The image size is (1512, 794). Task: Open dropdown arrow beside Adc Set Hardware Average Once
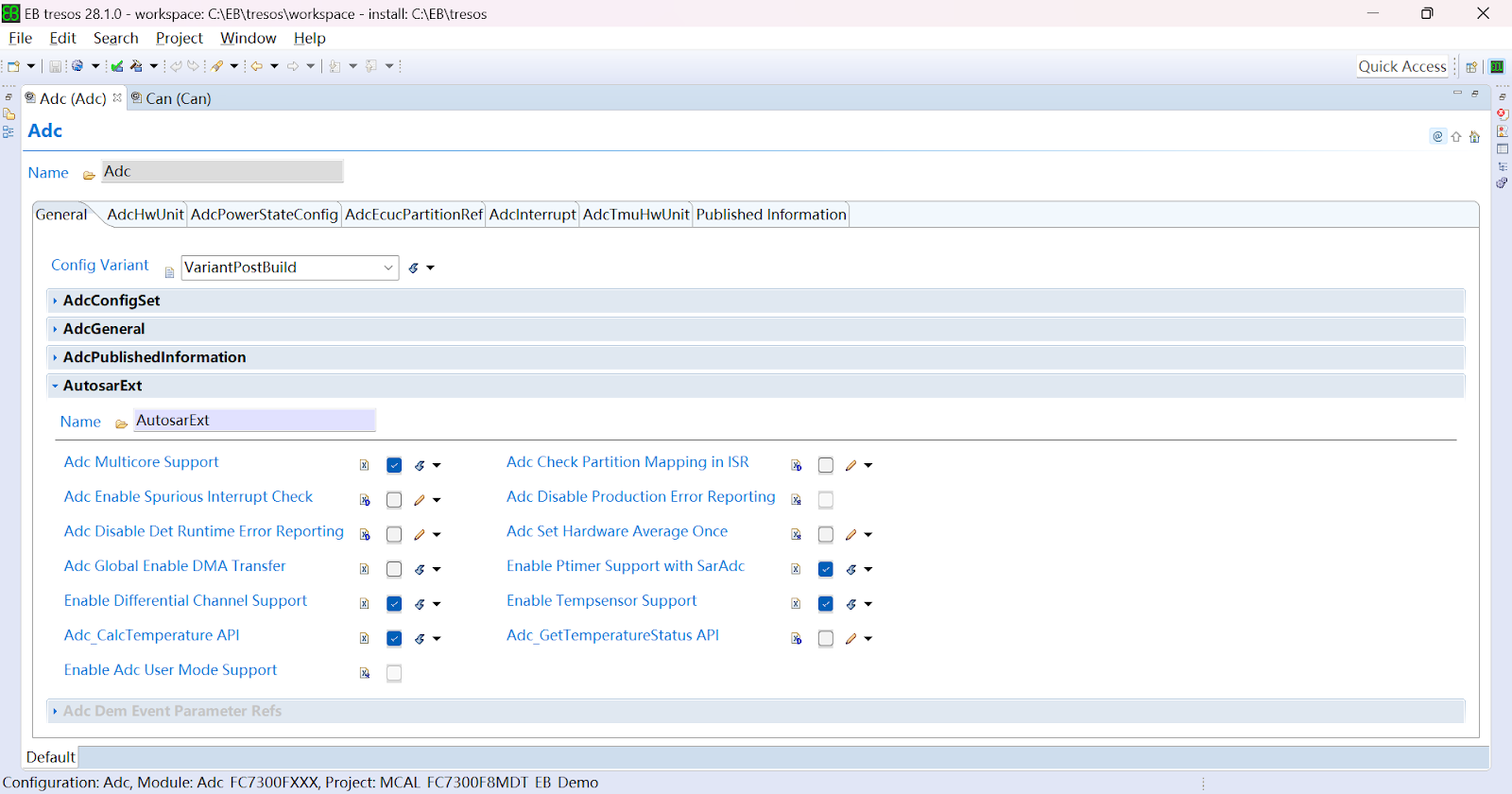(x=868, y=535)
